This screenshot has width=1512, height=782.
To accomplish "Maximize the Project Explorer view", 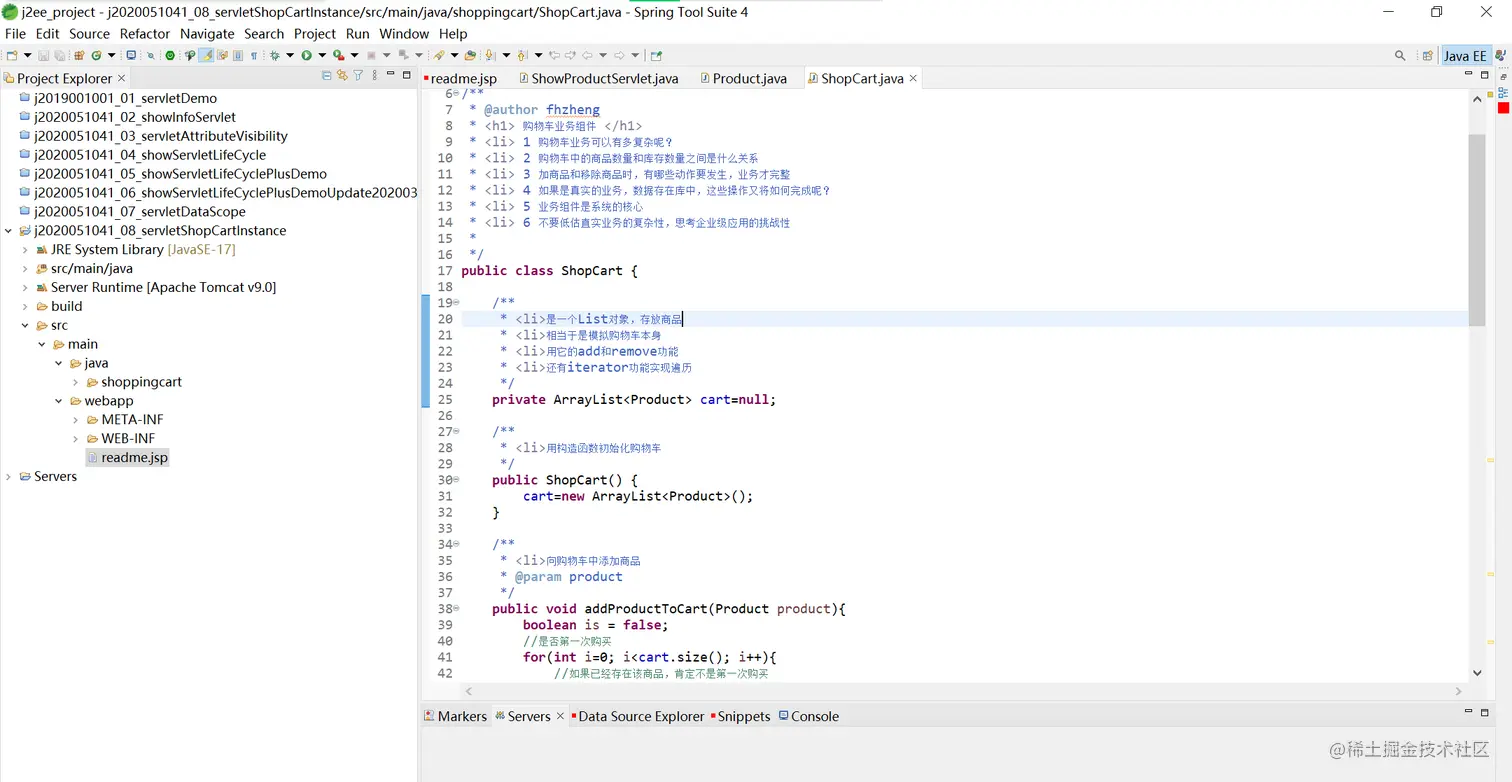I will pos(406,75).
